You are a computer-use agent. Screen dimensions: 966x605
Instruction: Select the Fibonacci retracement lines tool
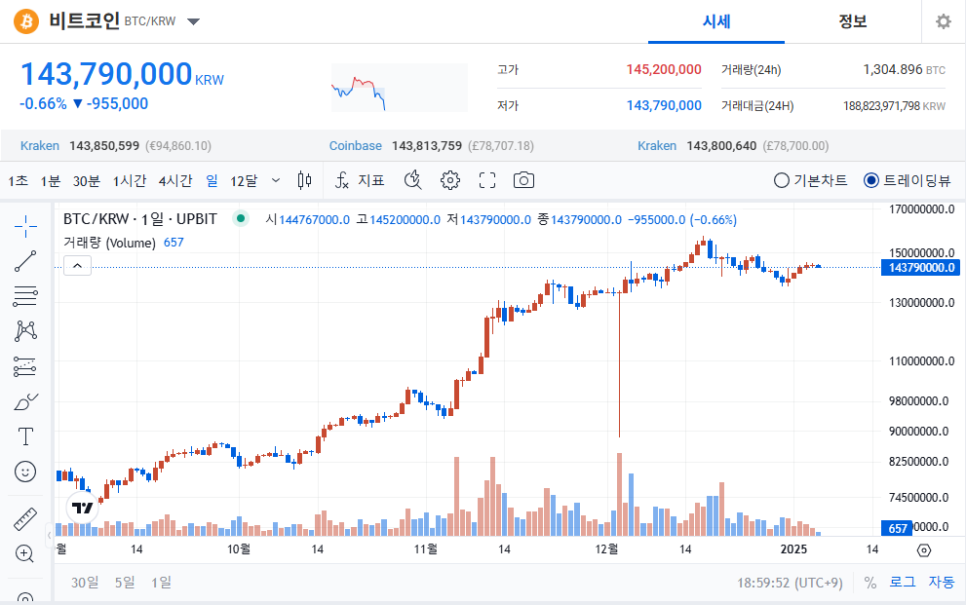click(x=25, y=296)
